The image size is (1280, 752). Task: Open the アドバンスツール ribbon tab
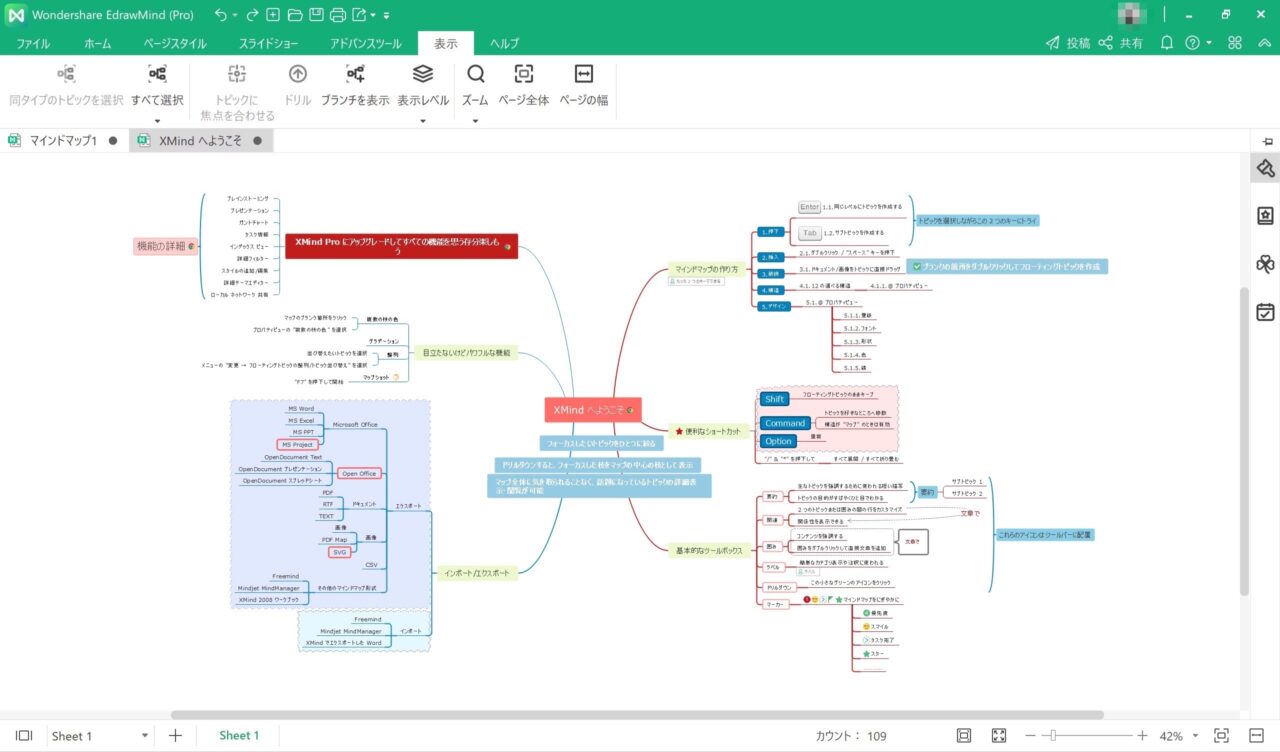click(366, 43)
